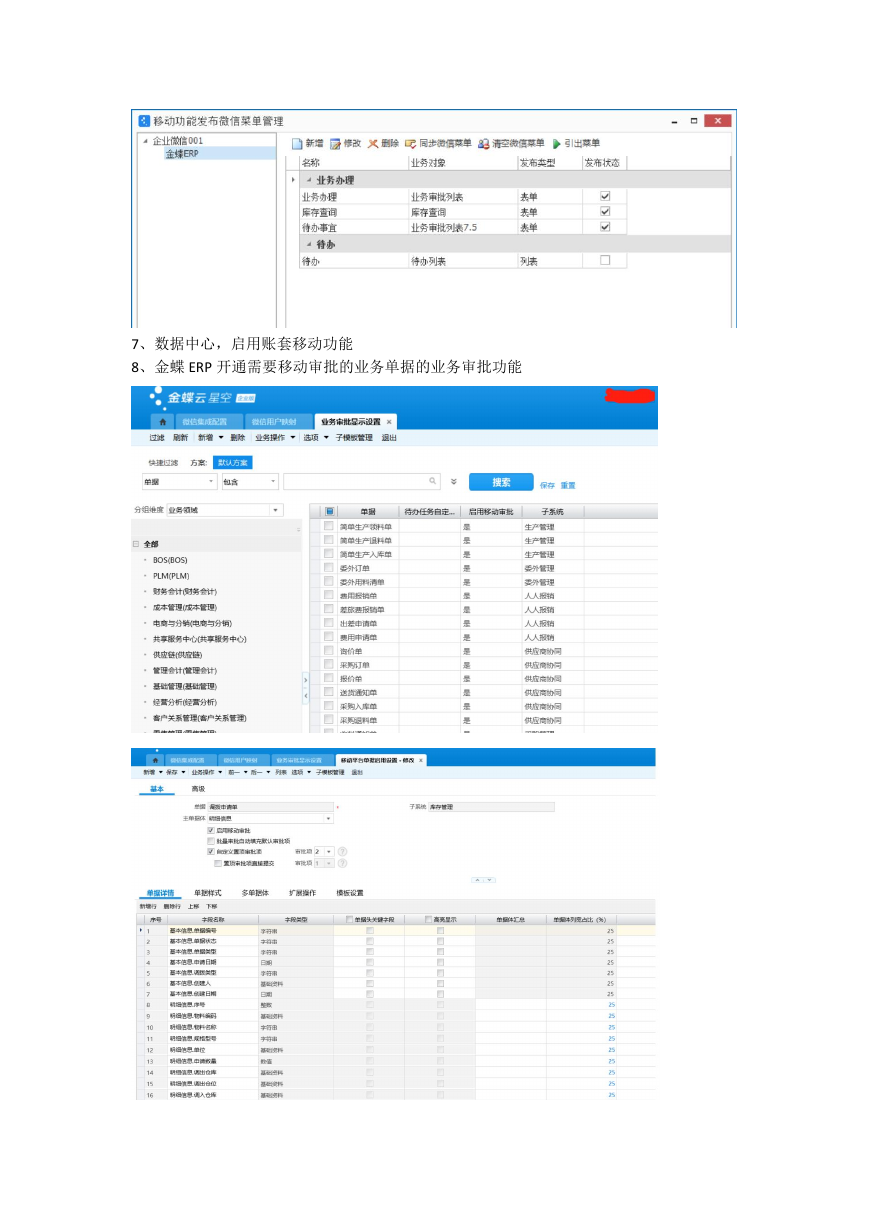Click the 删除 delete icon in the WeChat menu window
Screen dimensions: 869x1228
[x=373, y=144]
